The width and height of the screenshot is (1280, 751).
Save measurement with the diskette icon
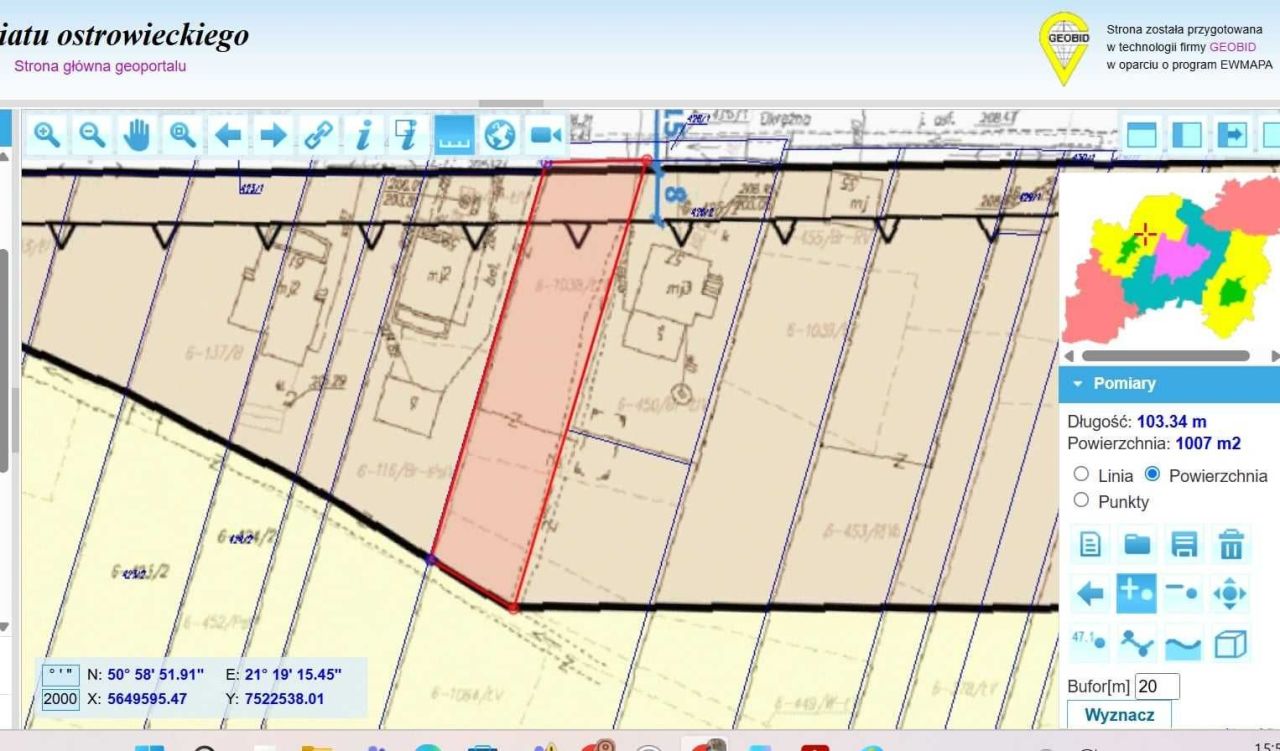pos(1184,544)
